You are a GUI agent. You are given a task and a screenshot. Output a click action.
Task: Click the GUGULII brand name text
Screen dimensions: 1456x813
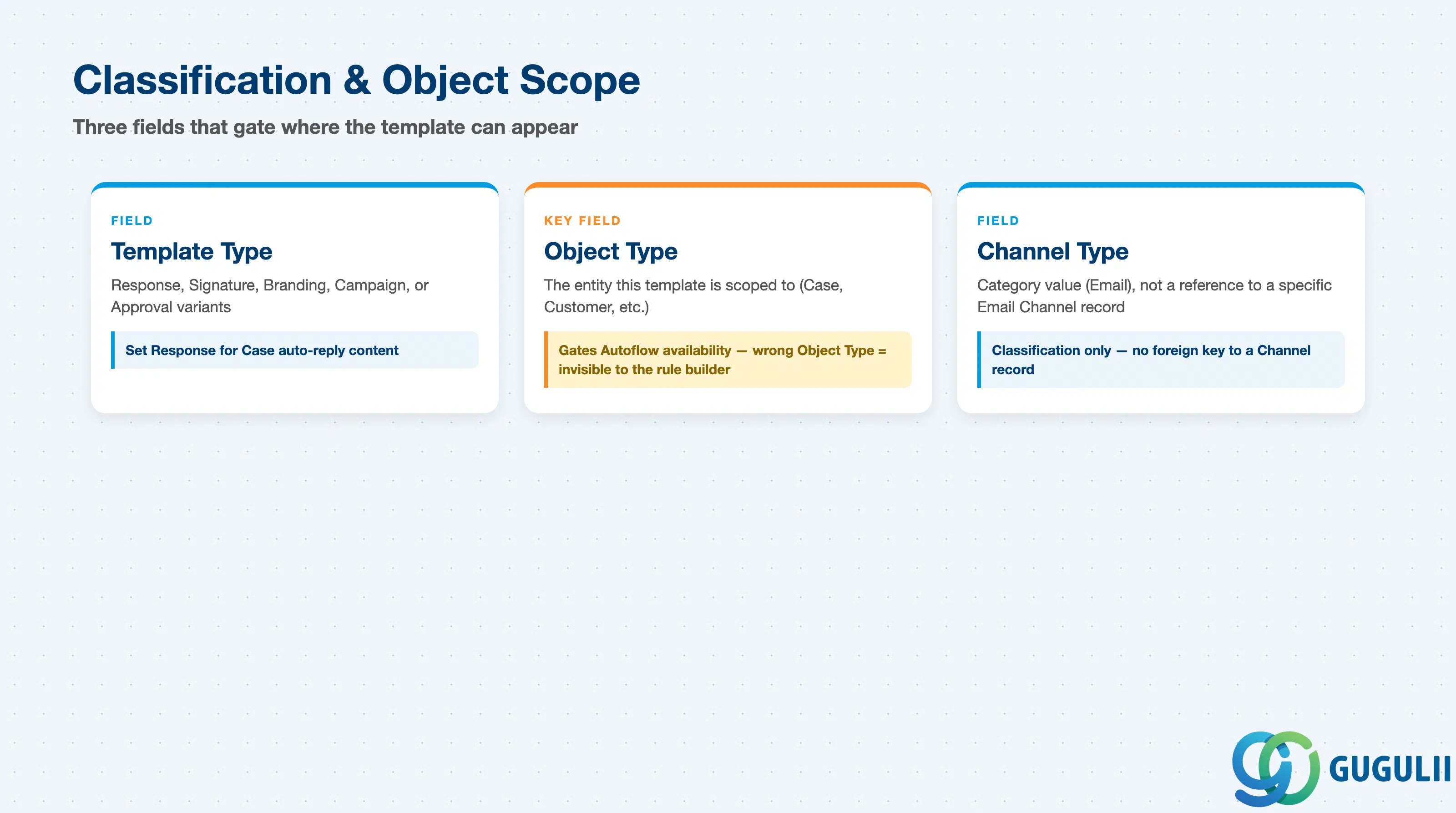[1390, 769]
